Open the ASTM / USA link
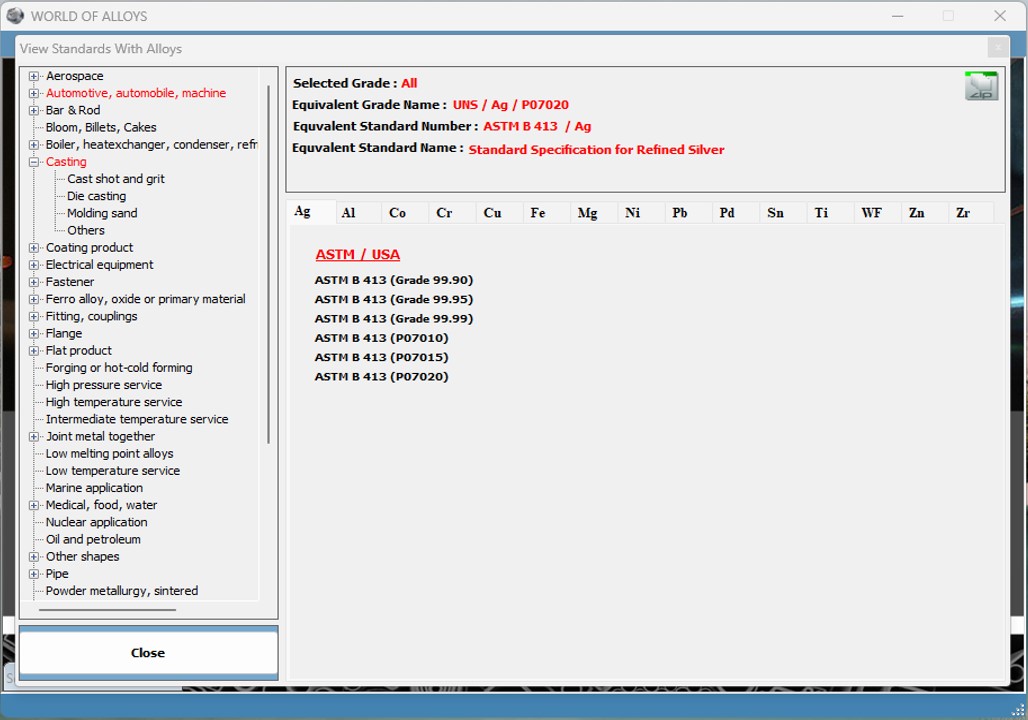This screenshot has height=720, width=1028. 357,254
